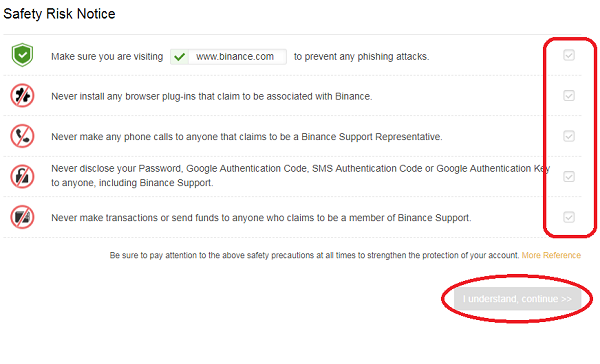Tick the browser plug-ins warning checkbox
This screenshot has height=364, width=600.
click(x=569, y=95)
